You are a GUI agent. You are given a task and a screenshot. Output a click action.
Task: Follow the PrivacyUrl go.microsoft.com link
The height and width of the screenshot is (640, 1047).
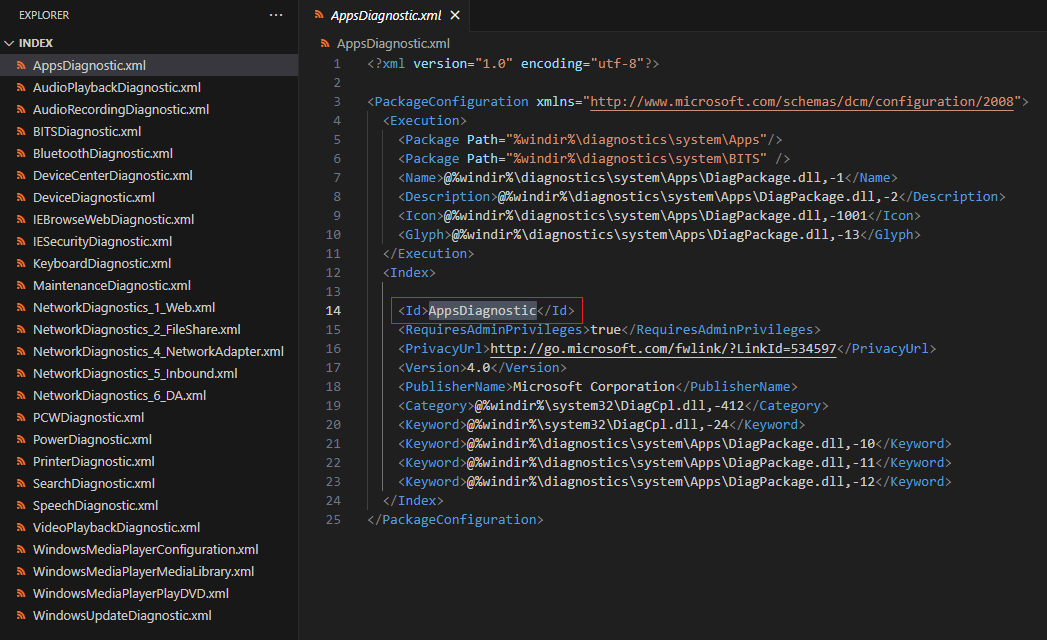tap(662, 349)
